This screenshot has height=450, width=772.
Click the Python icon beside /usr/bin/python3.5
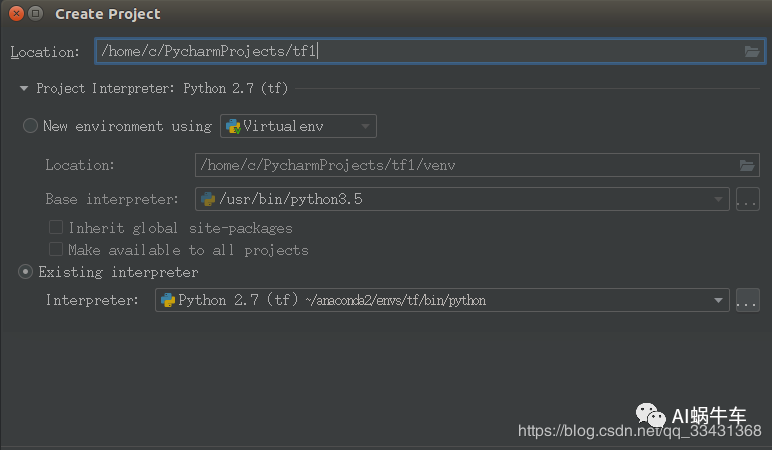208,199
